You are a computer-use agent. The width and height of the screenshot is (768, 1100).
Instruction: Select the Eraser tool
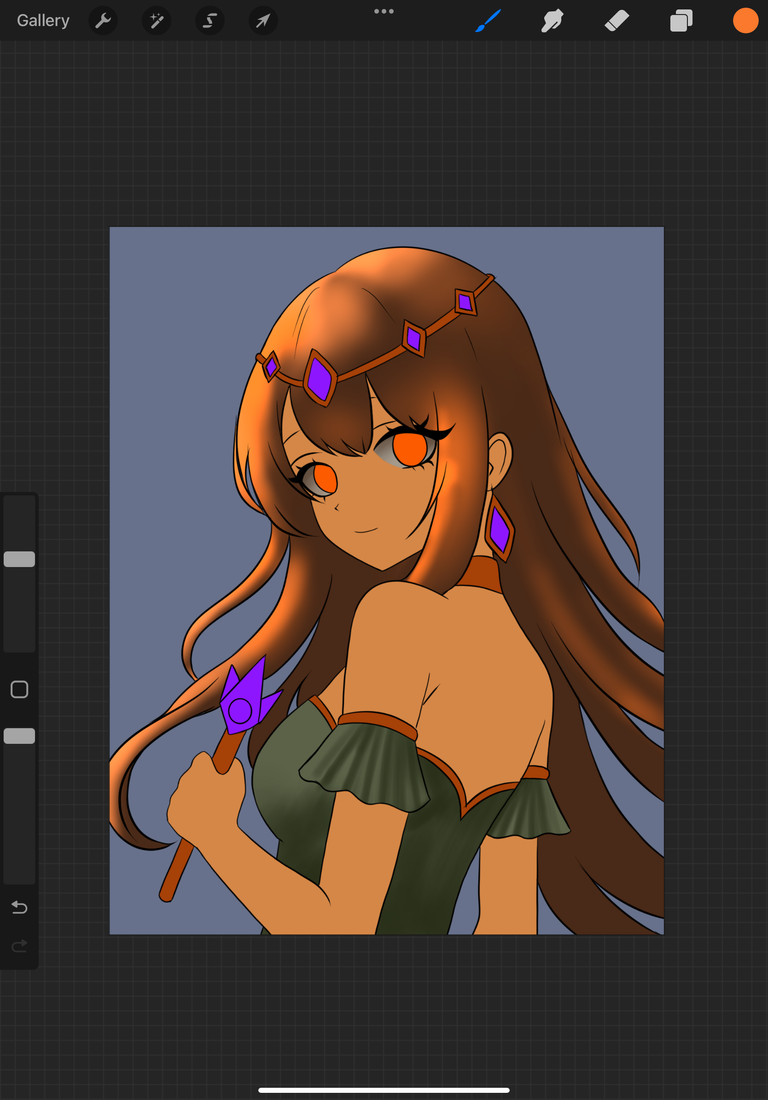coord(617,20)
